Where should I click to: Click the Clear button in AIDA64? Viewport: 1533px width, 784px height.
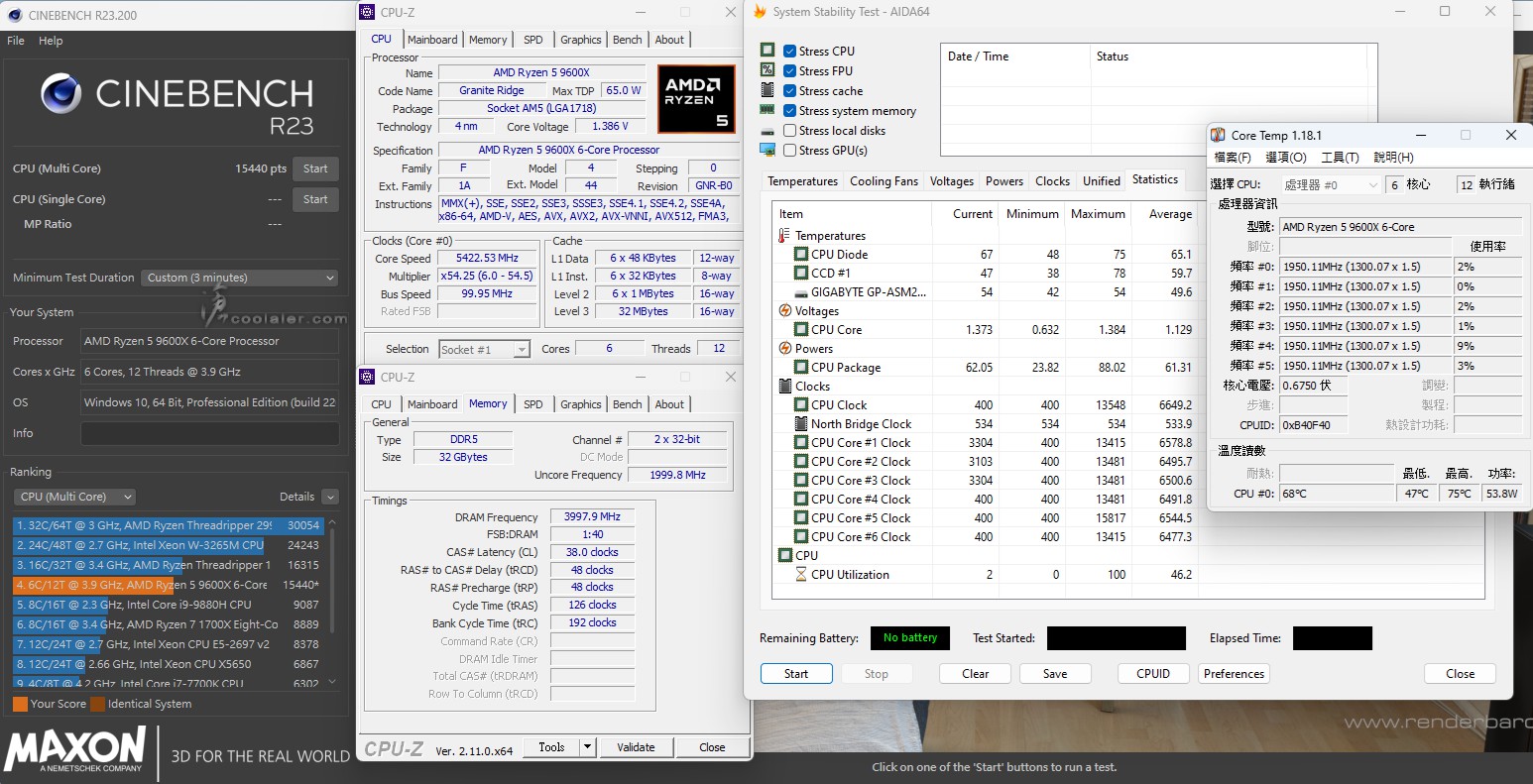[x=976, y=674]
